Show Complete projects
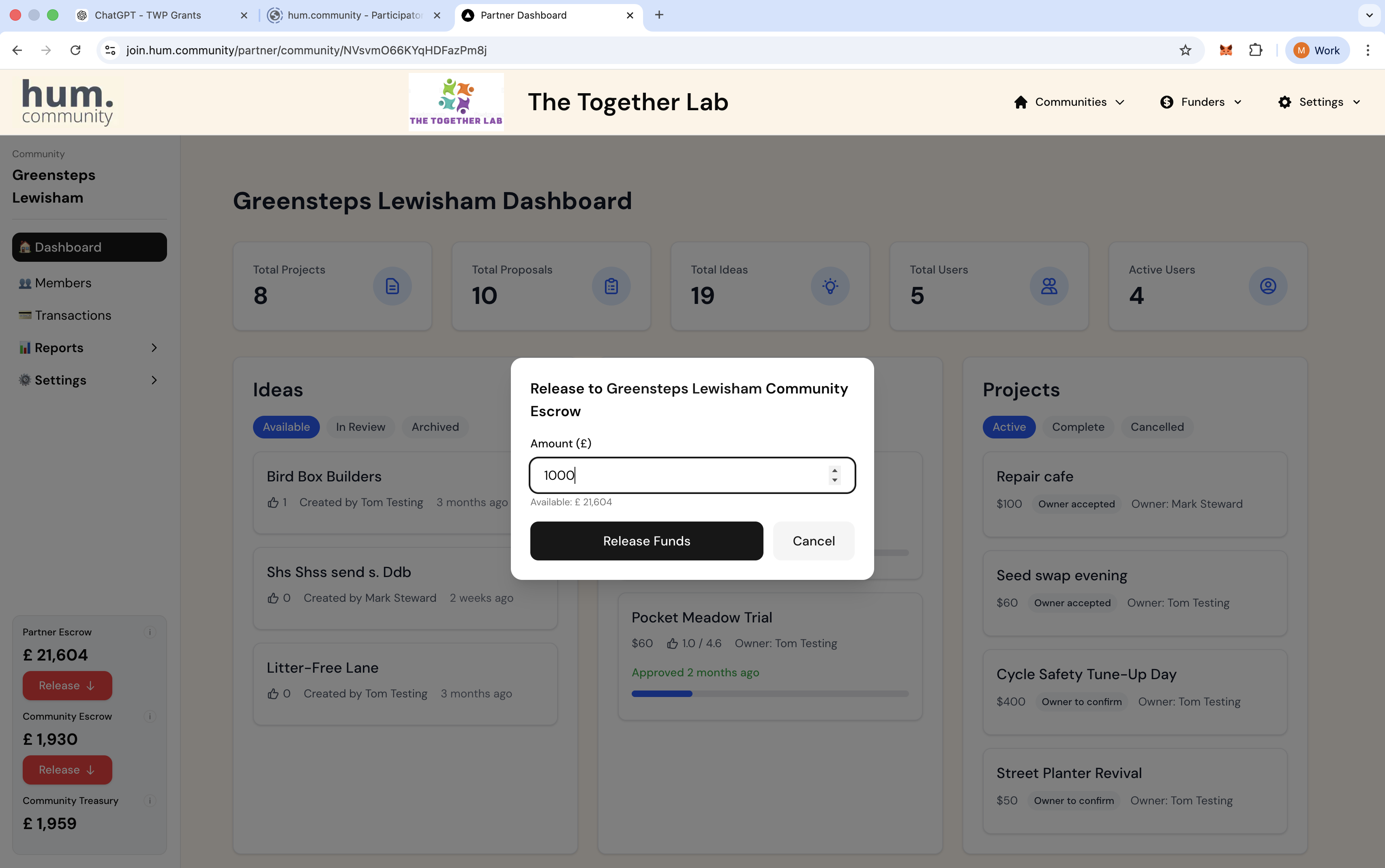The width and height of the screenshot is (1385, 868). coord(1077,427)
